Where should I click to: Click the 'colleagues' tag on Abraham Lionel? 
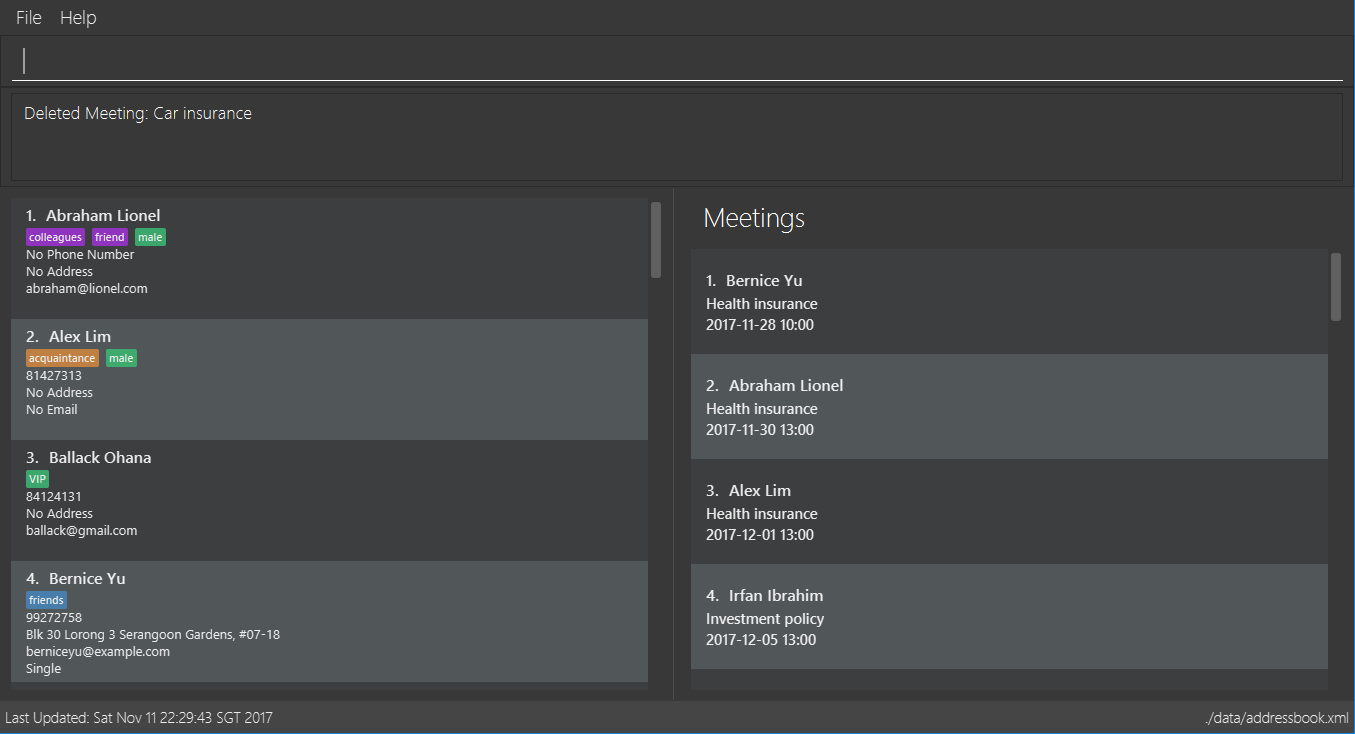56,237
